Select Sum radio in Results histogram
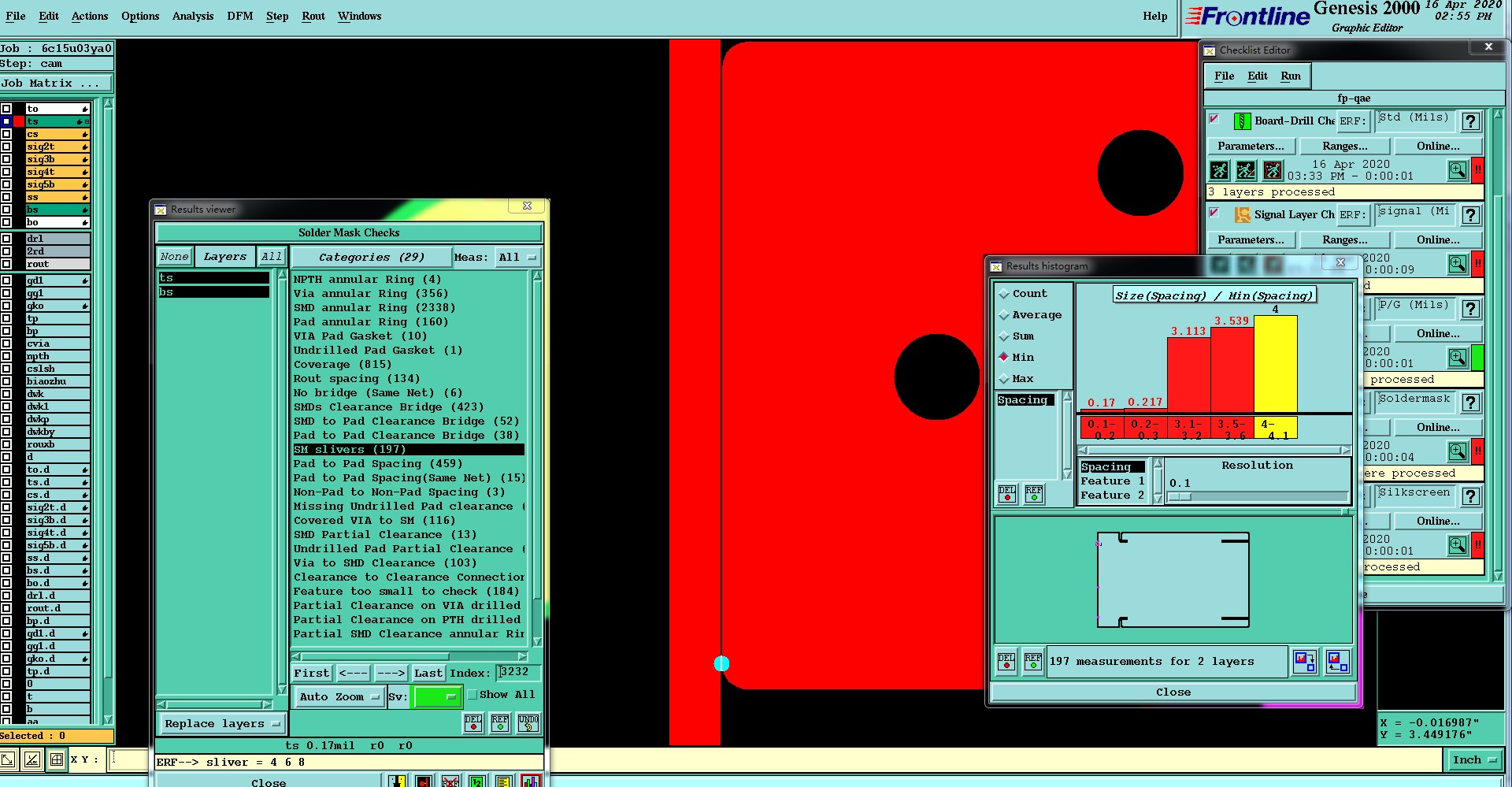The image size is (1512, 787). coord(1004,336)
